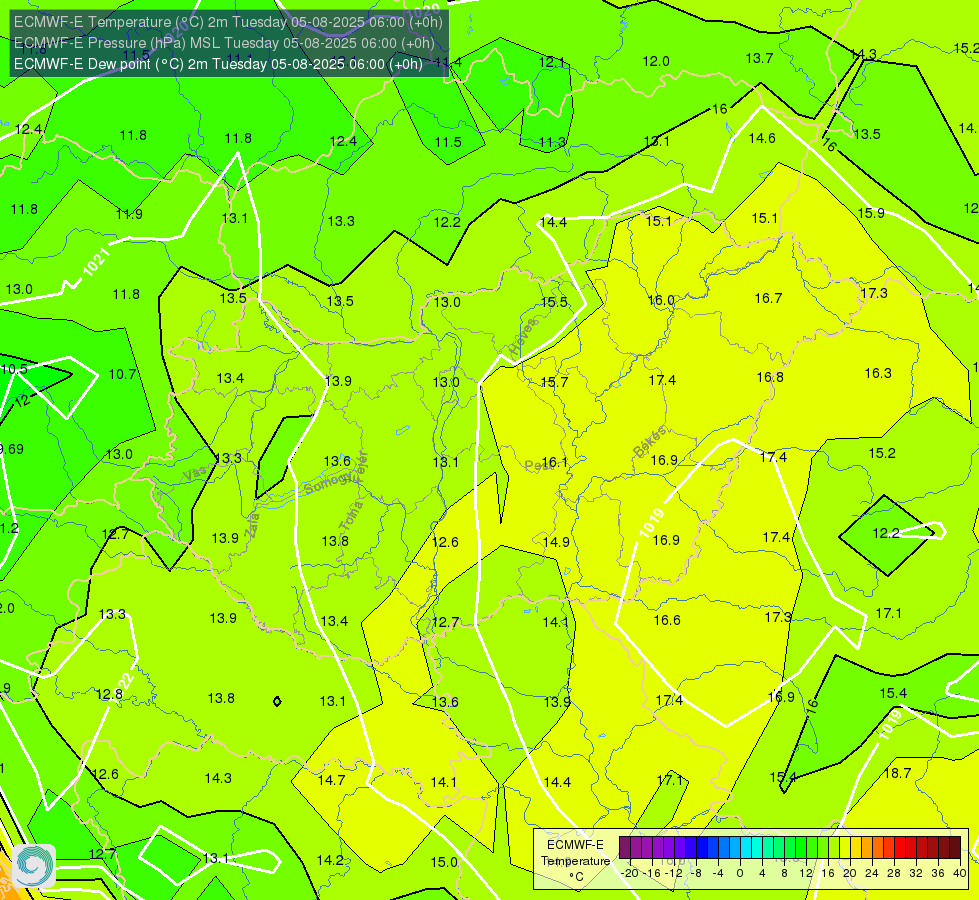Click the 10.7 temperature value
This screenshot has width=979, height=900.
click(x=122, y=374)
